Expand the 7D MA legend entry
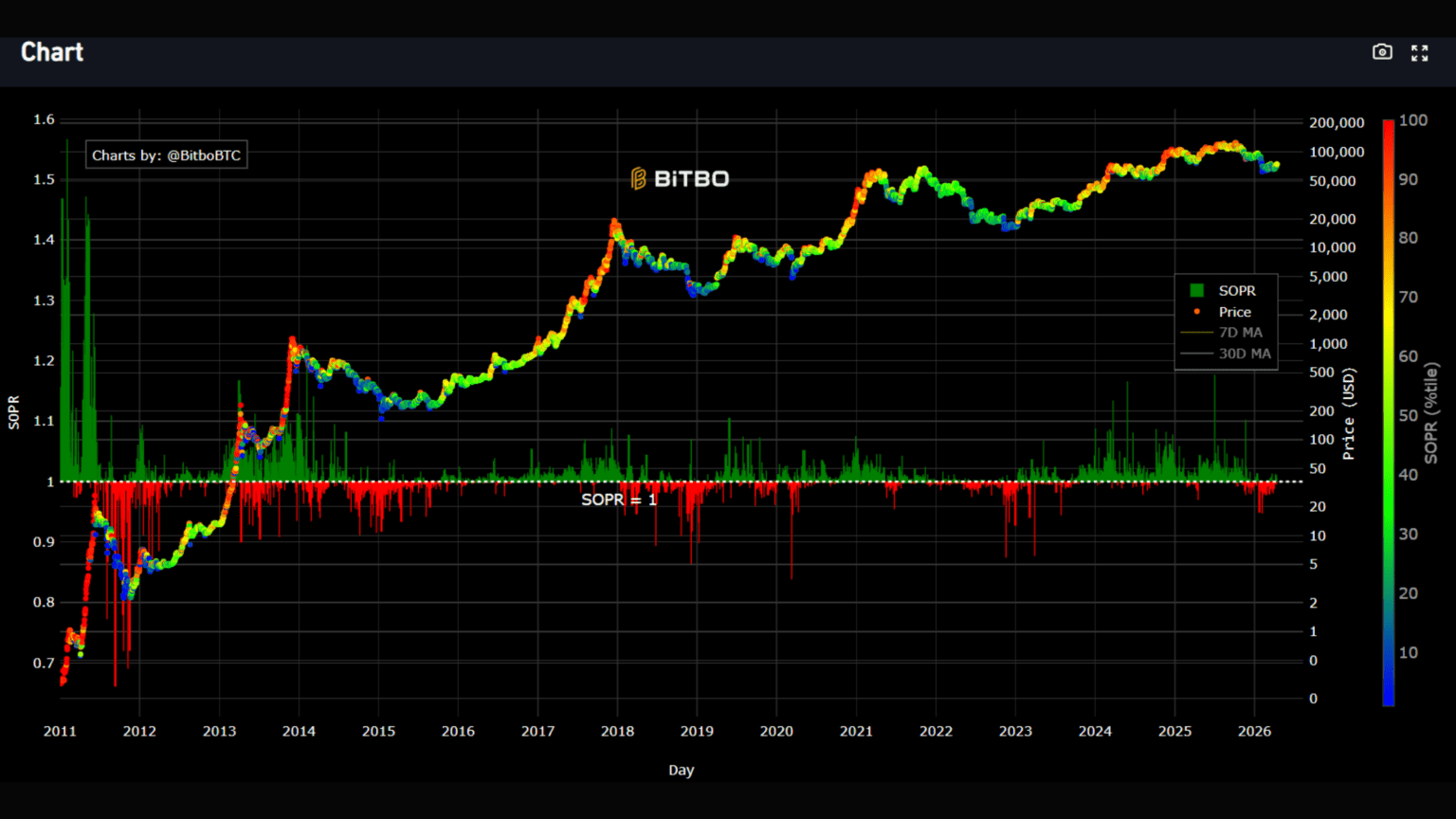The image size is (1456, 819). pos(1242,332)
